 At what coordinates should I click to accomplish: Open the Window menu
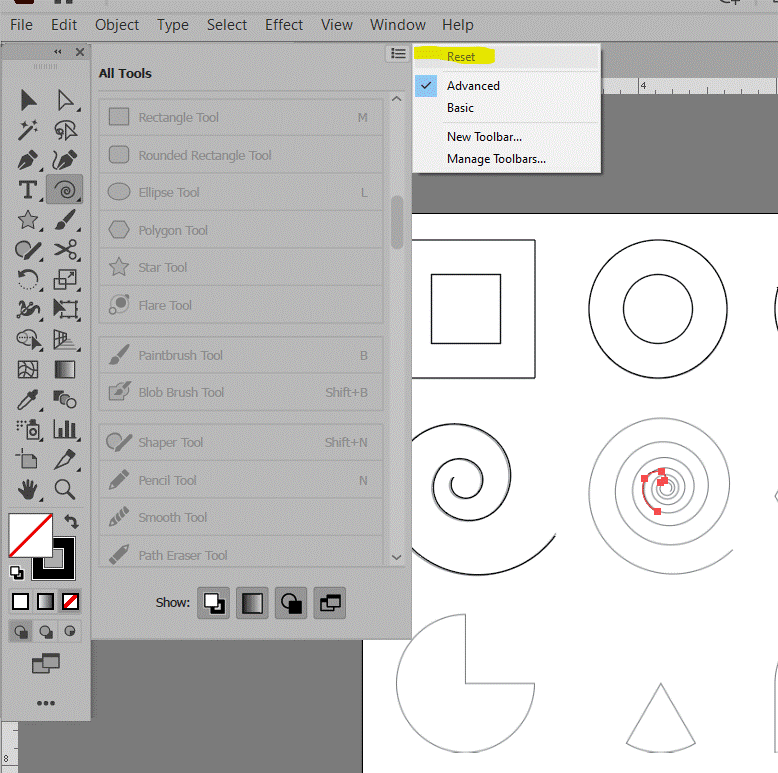coord(398,25)
